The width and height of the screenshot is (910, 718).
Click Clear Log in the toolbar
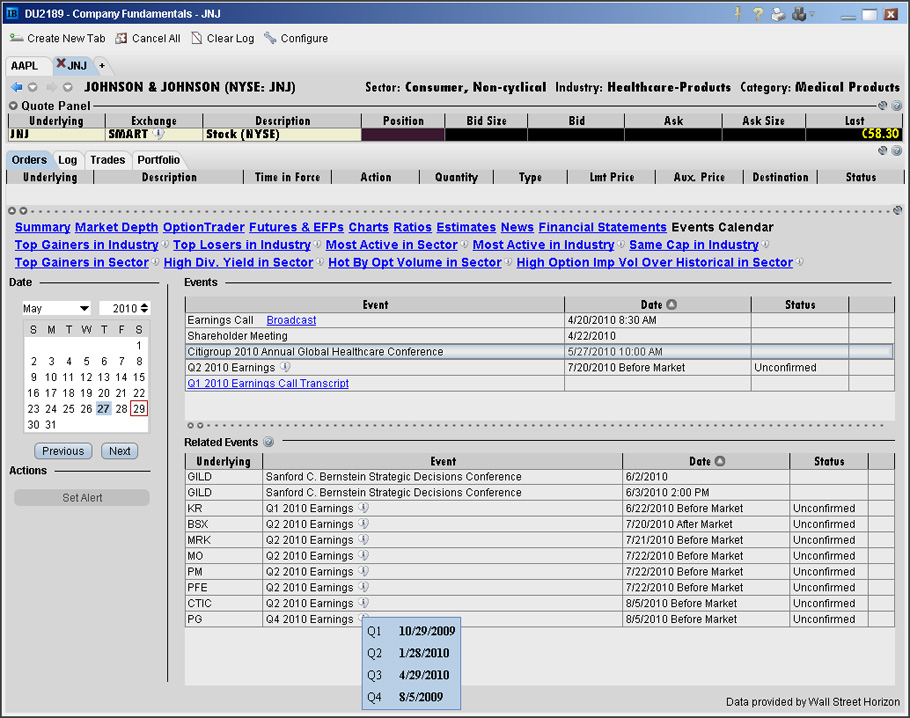[223, 38]
